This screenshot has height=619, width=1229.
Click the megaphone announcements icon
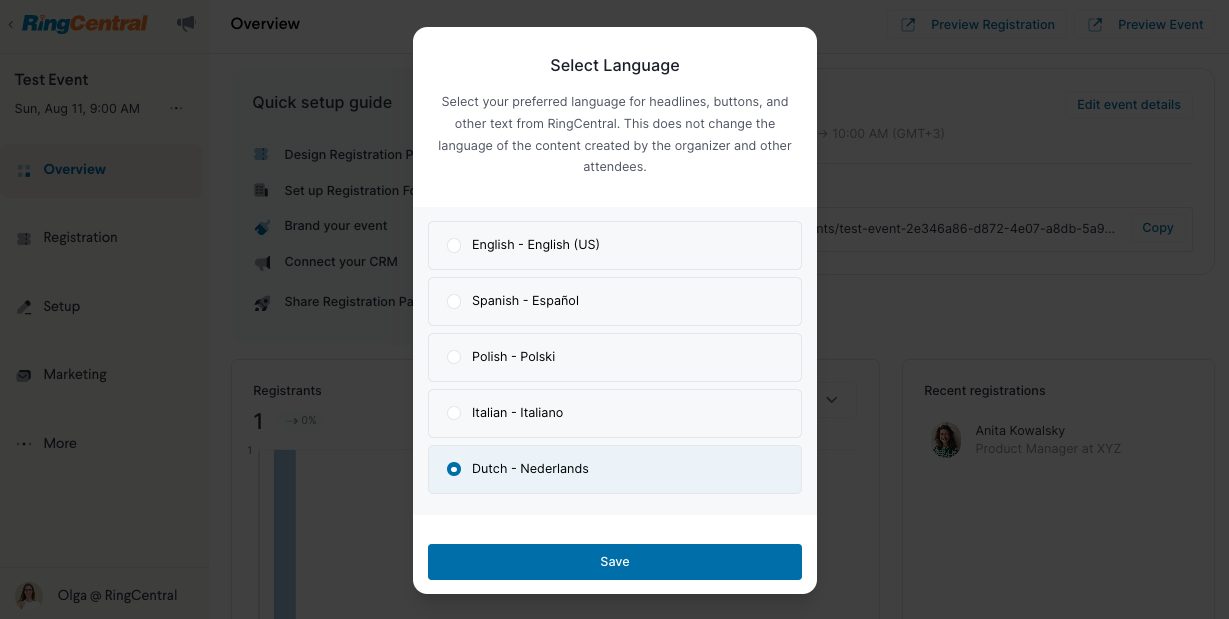pos(186,23)
